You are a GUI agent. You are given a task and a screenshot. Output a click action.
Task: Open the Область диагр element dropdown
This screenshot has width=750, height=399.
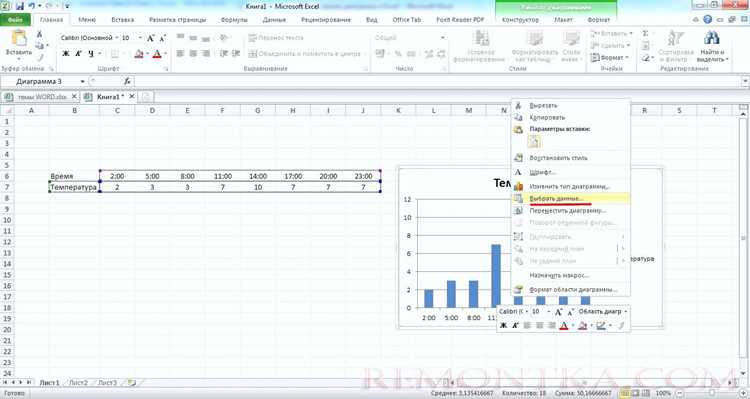coord(626,311)
